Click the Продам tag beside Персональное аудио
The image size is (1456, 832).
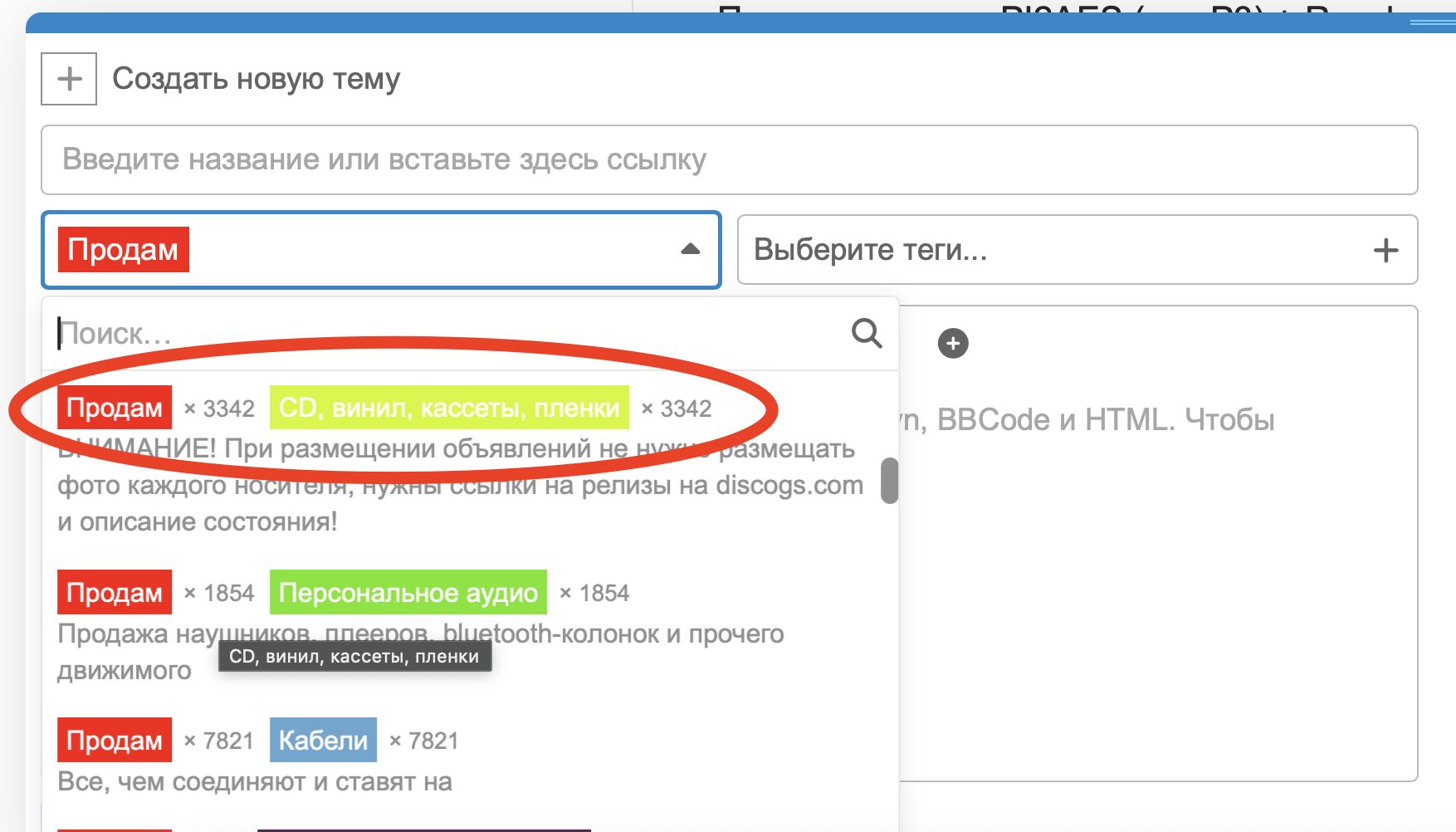(115, 592)
